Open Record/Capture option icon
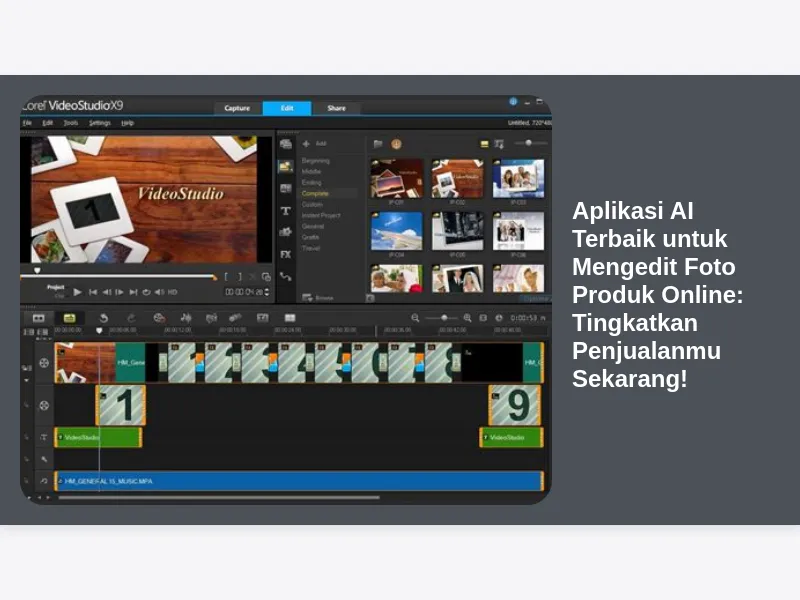 coord(159,318)
